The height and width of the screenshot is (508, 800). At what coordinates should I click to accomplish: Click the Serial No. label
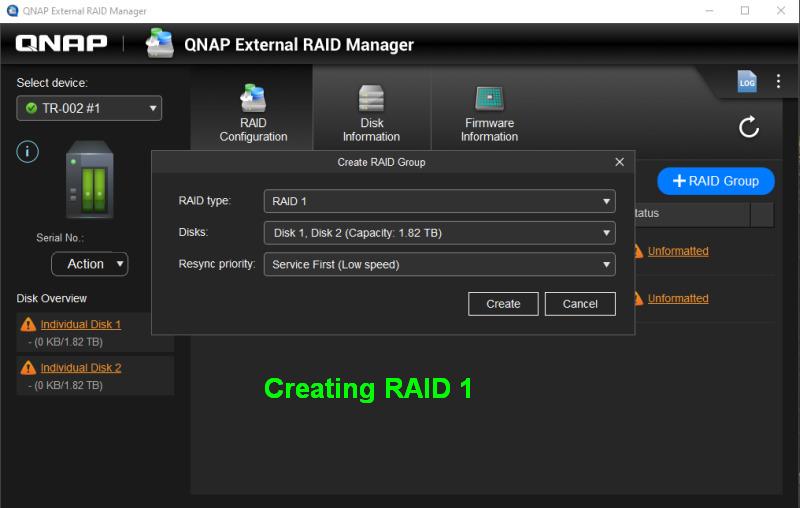pyautogui.click(x=60, y=238)
